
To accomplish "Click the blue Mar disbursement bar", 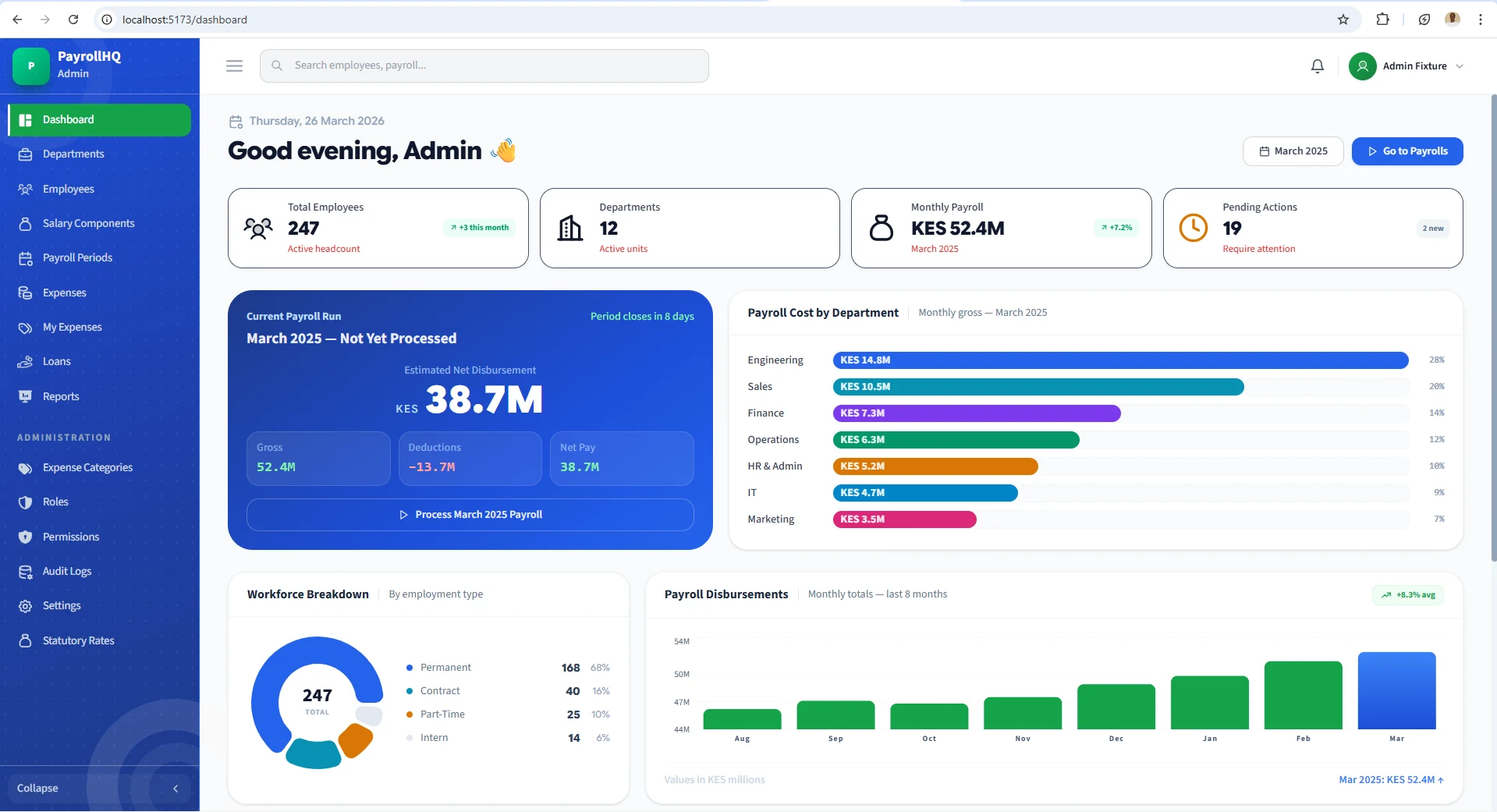I will click(1397, 691).
